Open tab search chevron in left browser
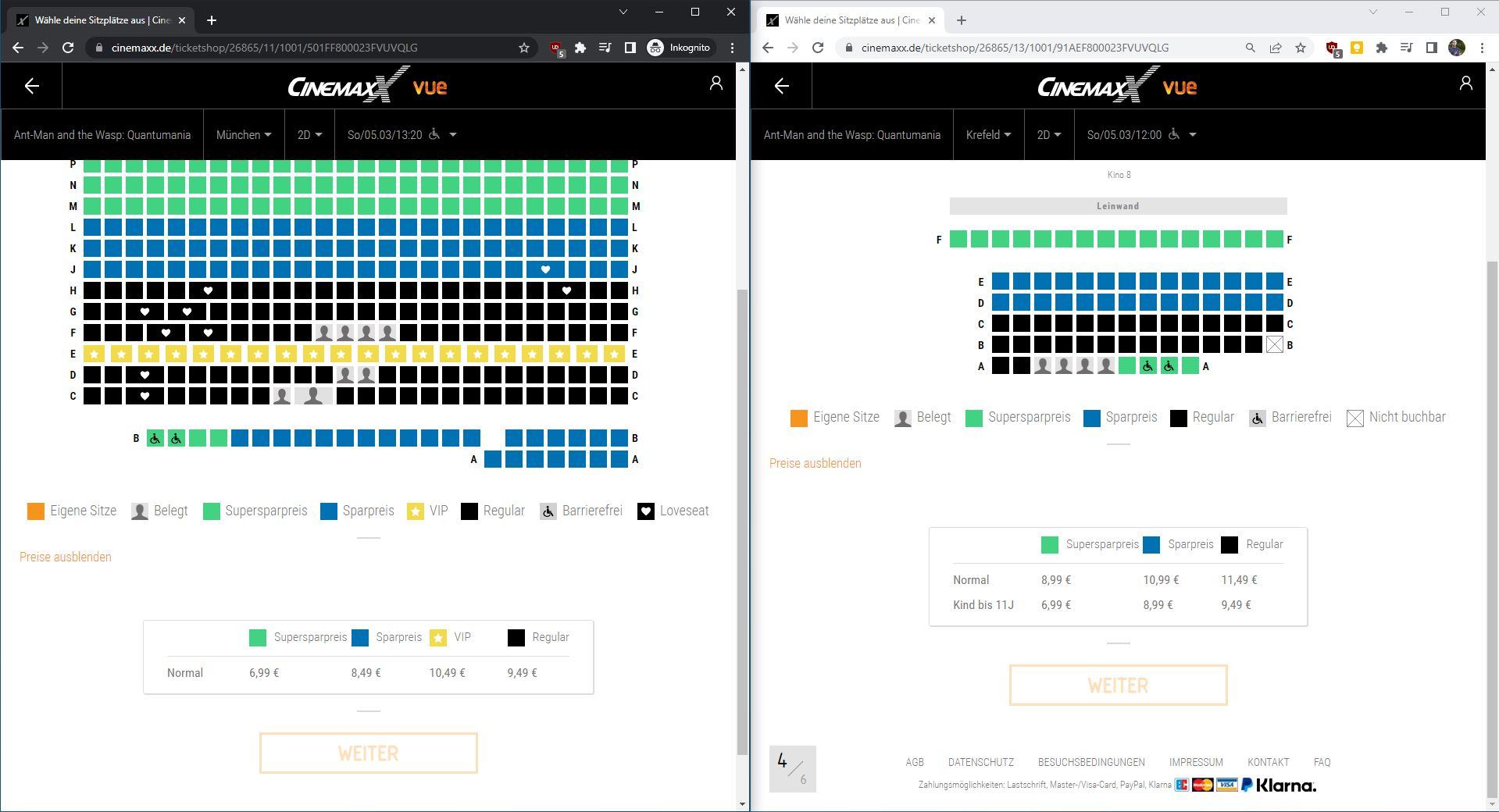This screenshot has height=812, width=1499. (623, 12)
